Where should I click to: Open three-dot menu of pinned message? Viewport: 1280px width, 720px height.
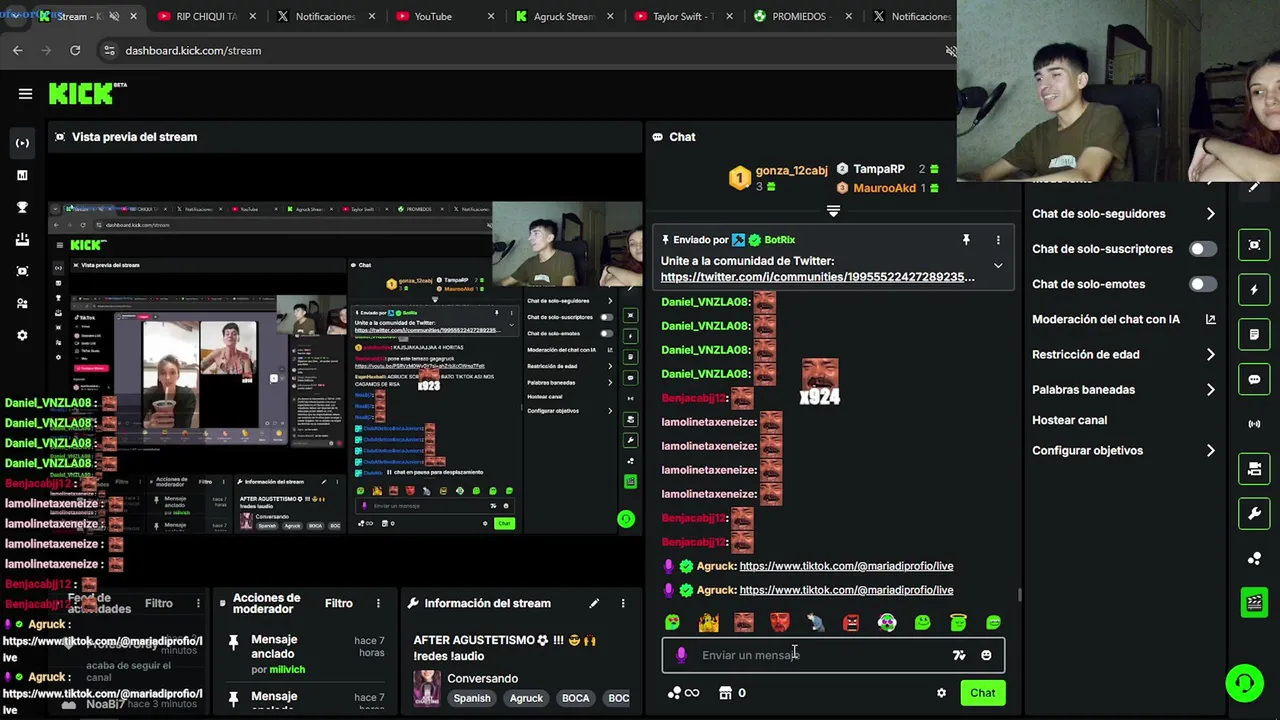pyautogui.click(x=998, y=240)
